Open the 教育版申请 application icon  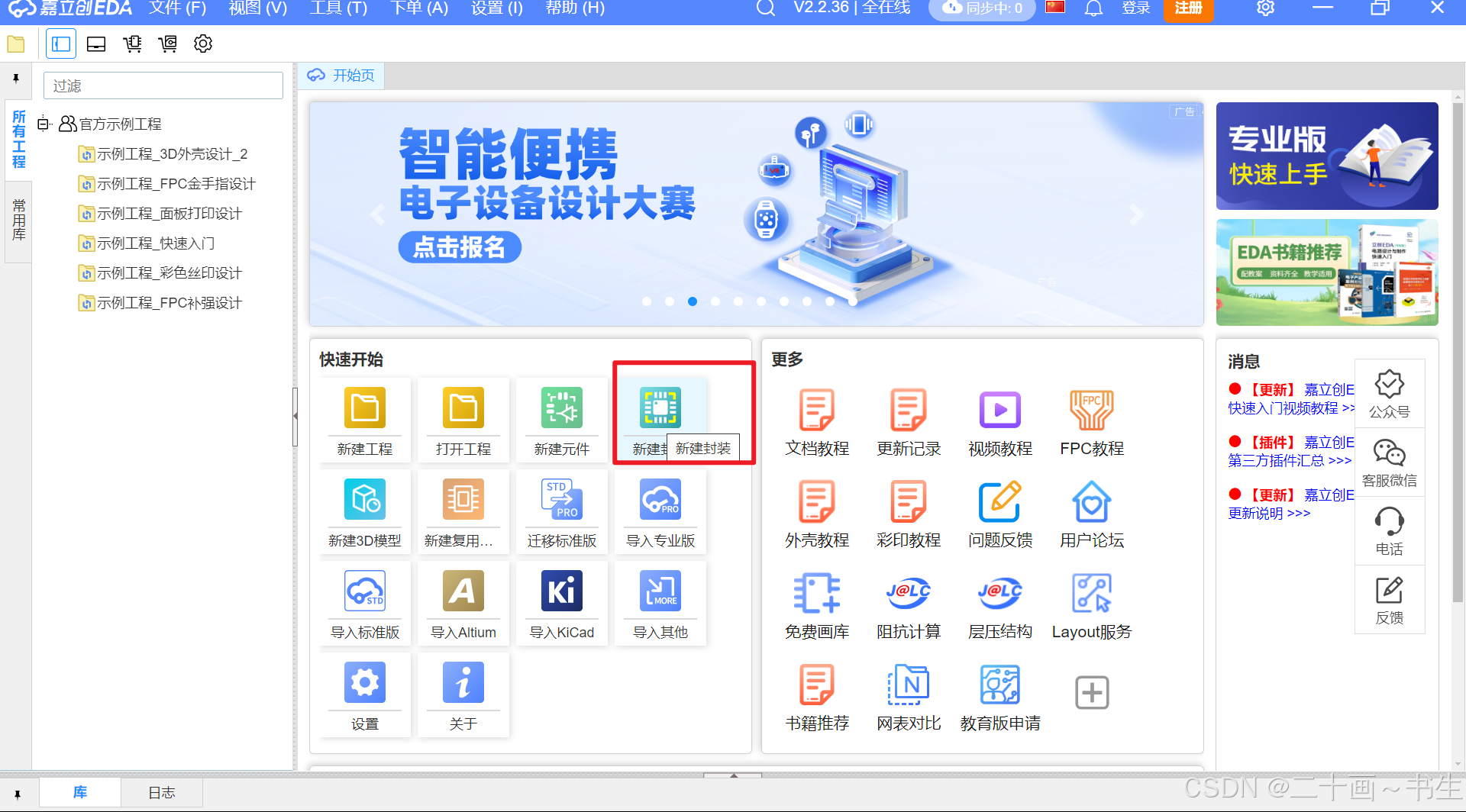click(1000, 685)
